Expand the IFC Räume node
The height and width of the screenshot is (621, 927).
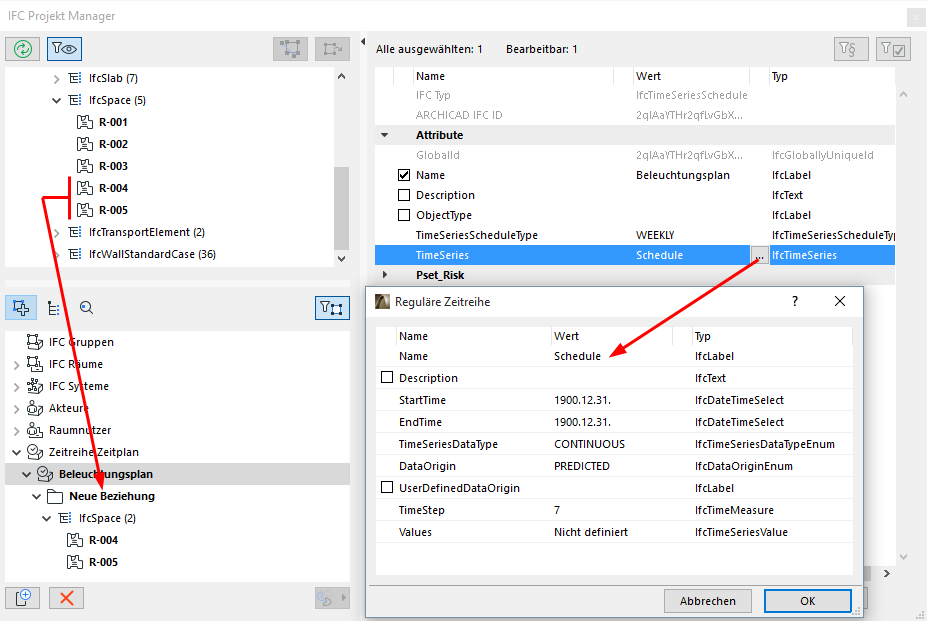point(17,365)
